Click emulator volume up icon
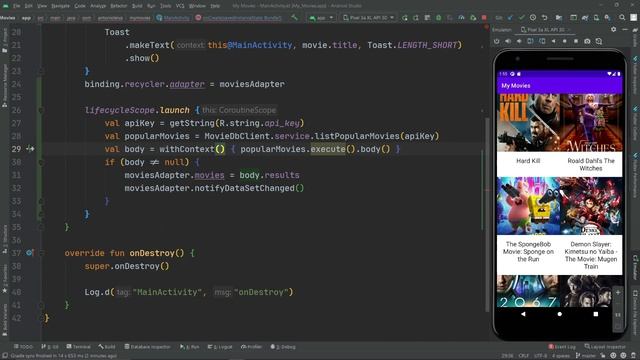640x360 pixels. coord(508,41)
